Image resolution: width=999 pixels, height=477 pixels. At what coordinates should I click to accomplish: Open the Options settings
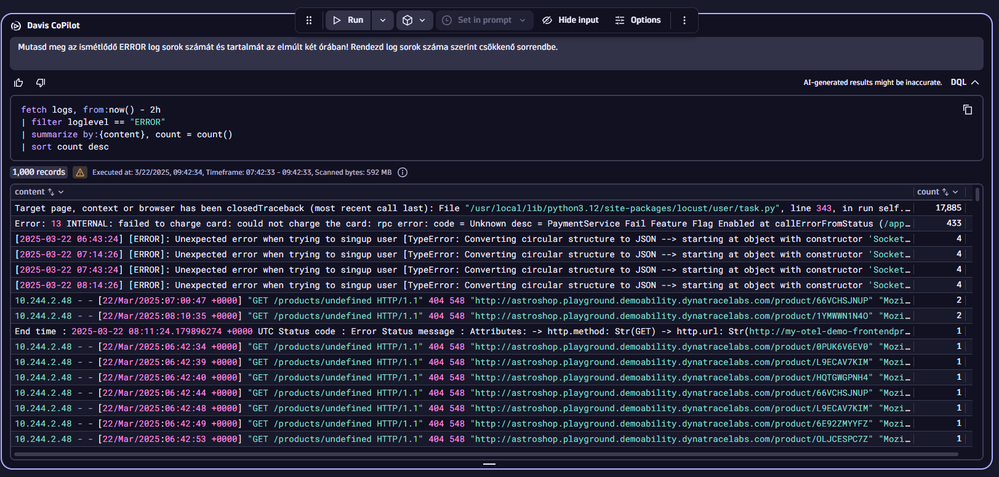tap(637, 20)
